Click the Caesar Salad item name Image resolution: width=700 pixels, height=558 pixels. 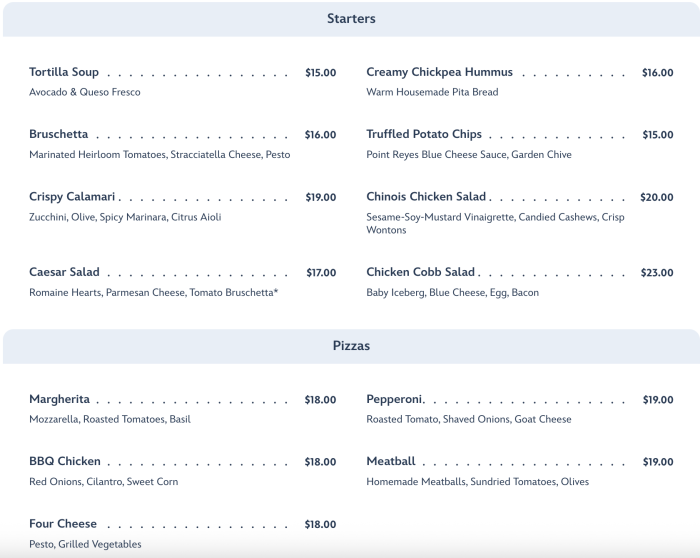(64, 272)
